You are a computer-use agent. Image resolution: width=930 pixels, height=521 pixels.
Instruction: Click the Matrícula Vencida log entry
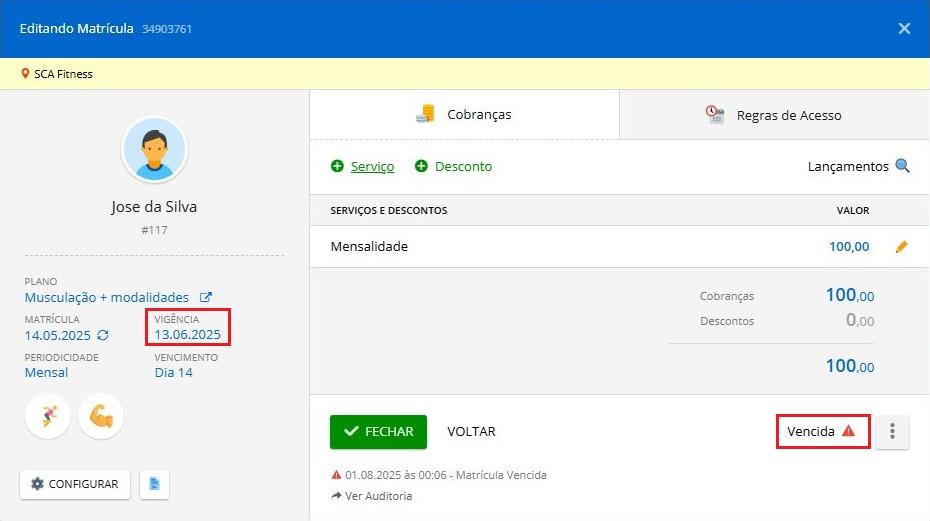point(439,475)
